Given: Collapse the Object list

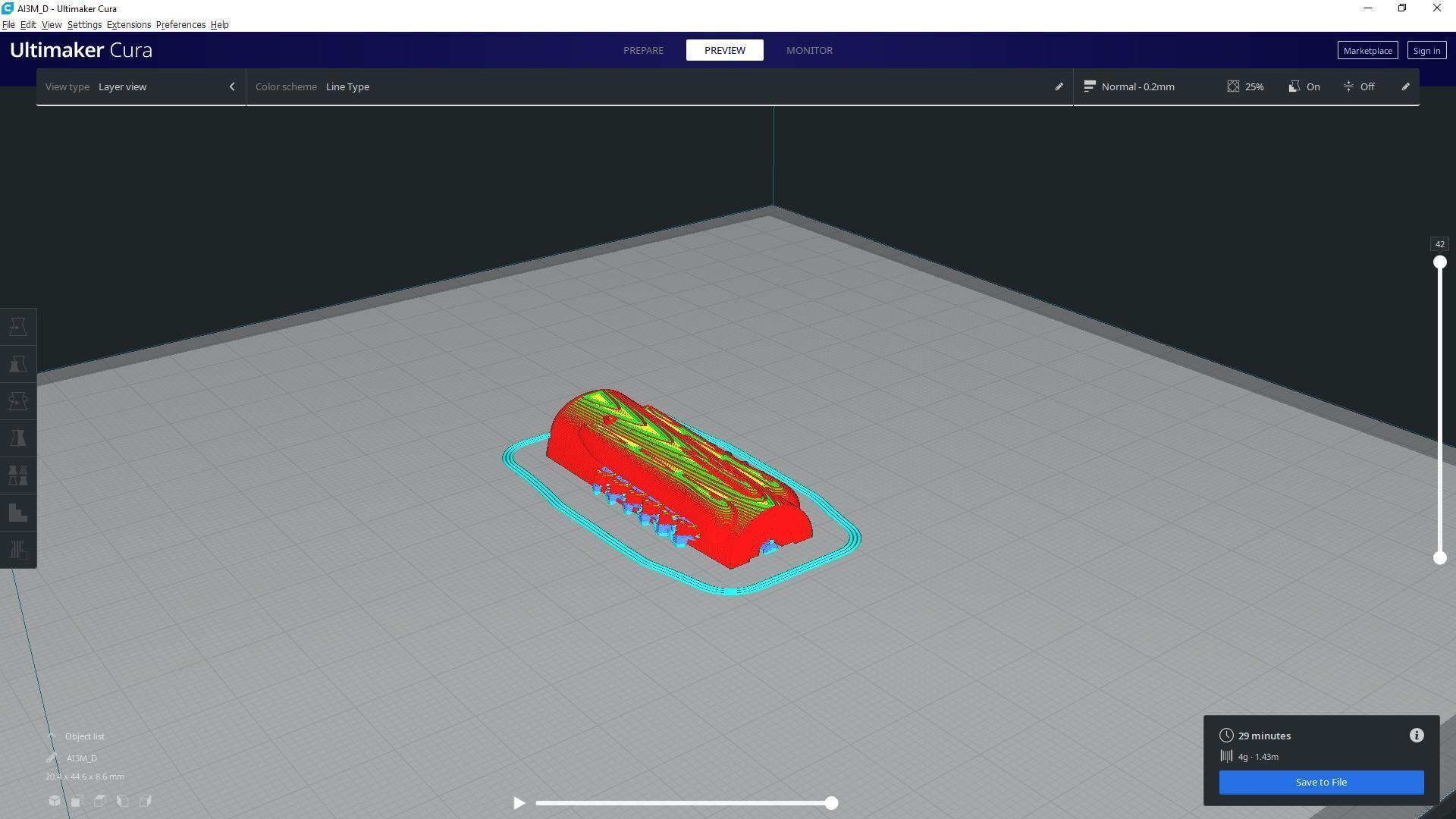Looking at the screenshot, I should (52, 736).
